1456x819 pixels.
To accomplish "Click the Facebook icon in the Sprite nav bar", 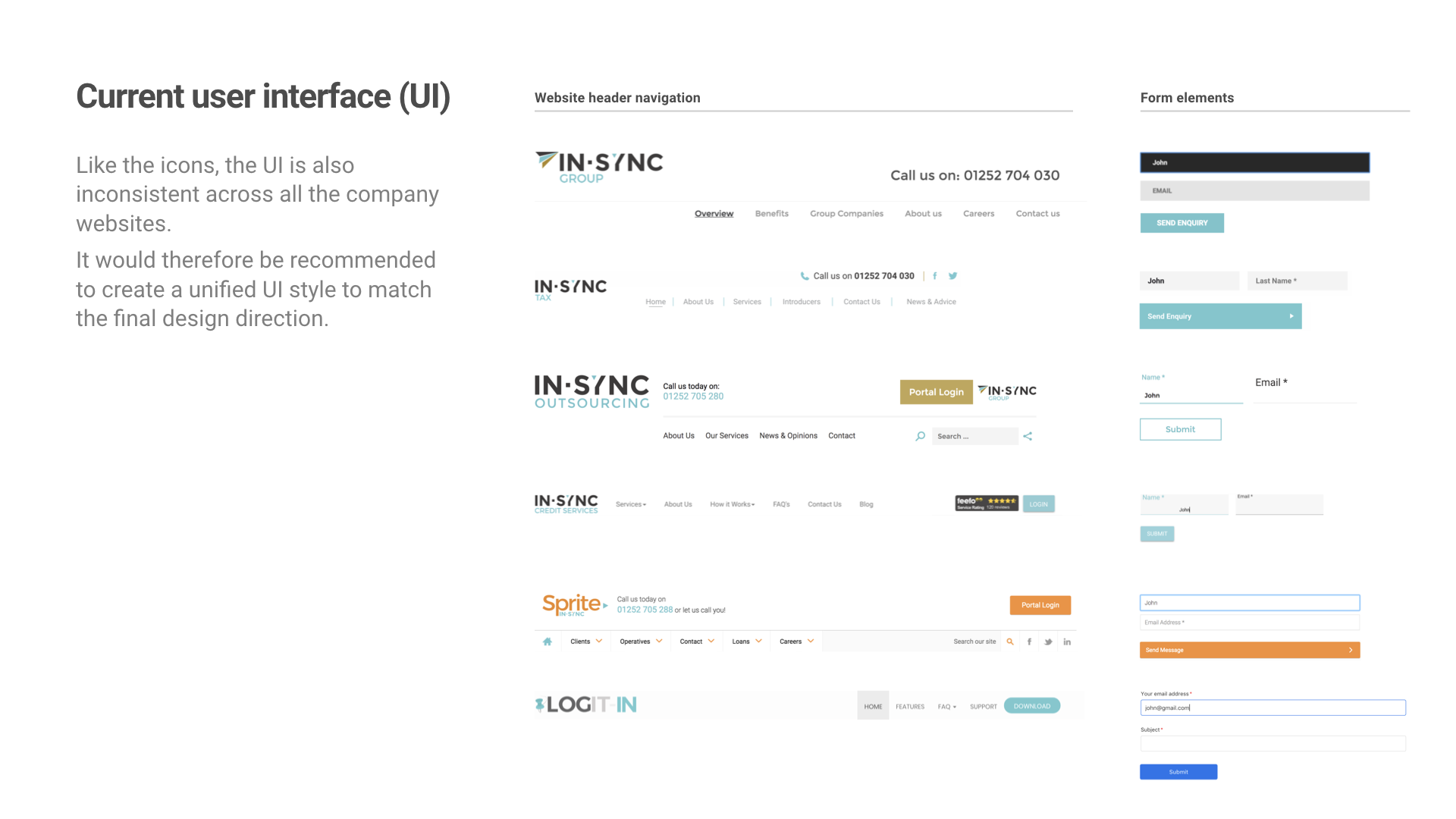I will tap(1029, 642).
